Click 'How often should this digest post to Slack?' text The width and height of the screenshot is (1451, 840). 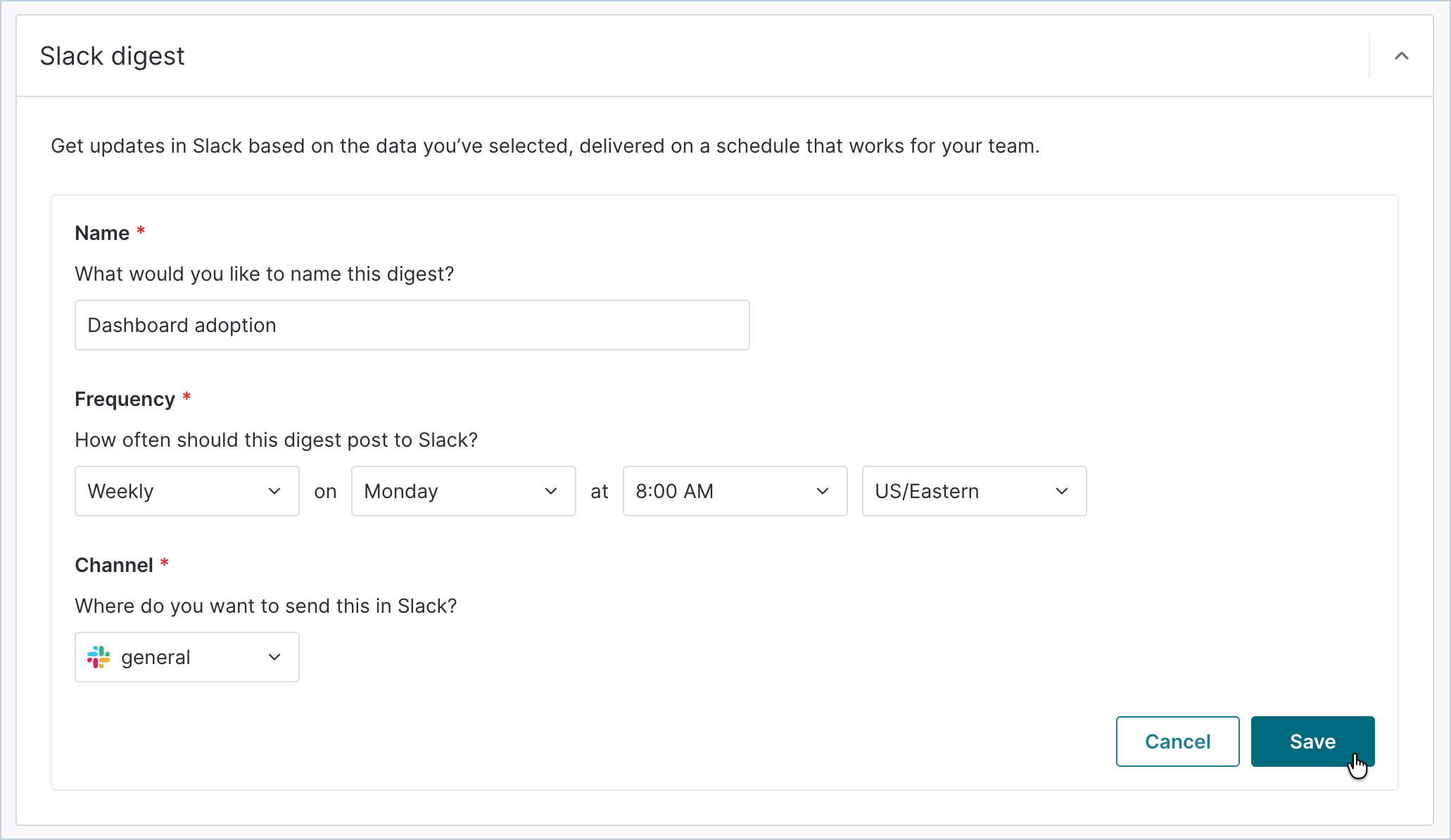click(x=277, y=440)
